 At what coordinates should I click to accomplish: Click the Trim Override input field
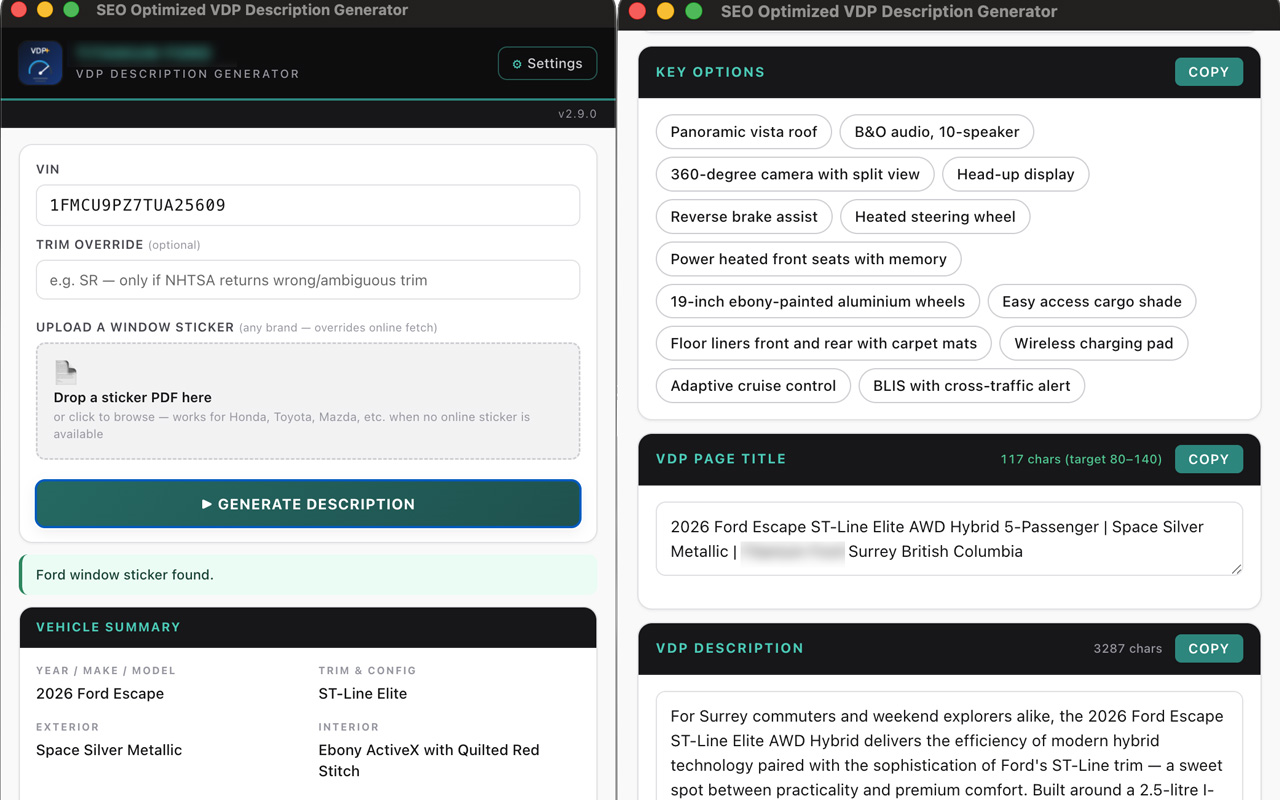[x=308, y=280]
